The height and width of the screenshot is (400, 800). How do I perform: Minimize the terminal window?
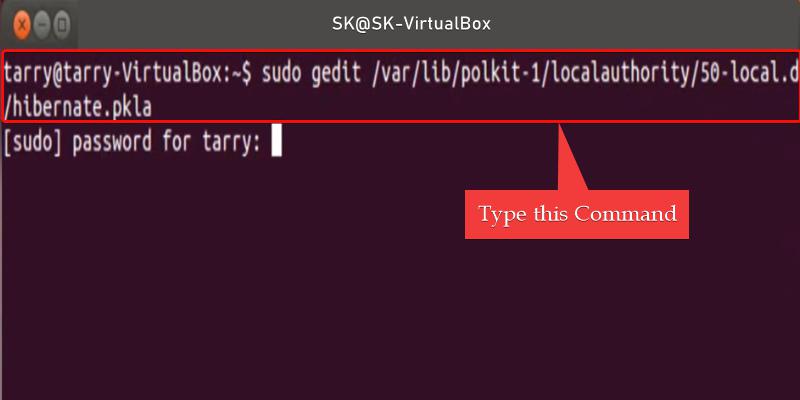[42, 21]
